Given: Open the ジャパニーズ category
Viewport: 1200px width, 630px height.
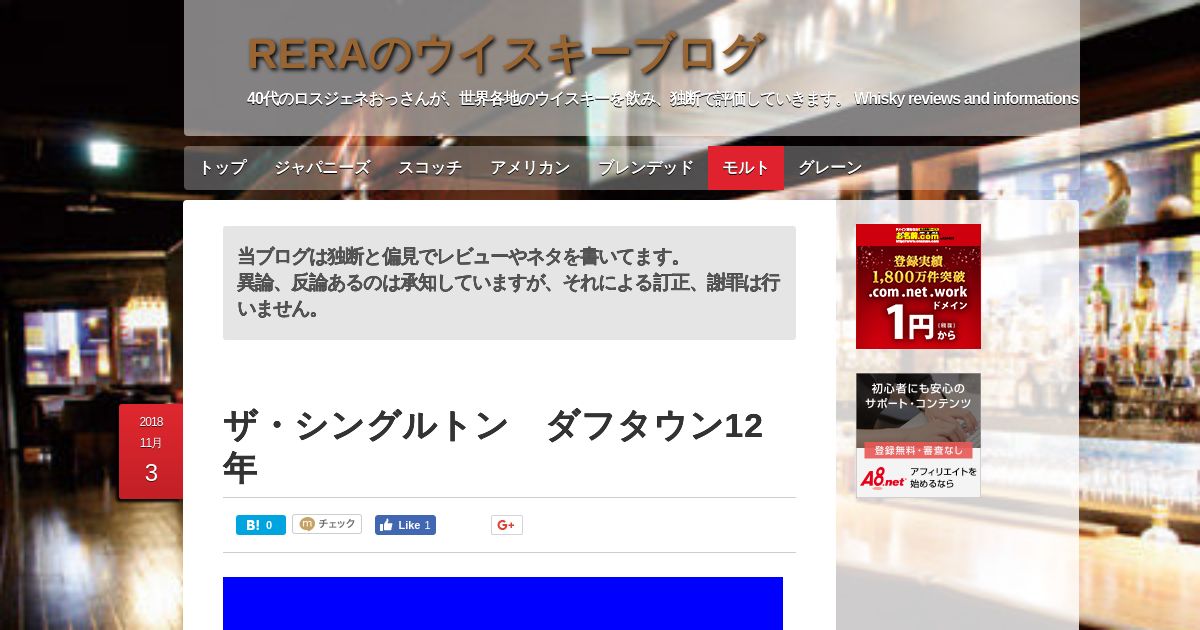Looking at the screenshot, I should click(x=322, y=168).
